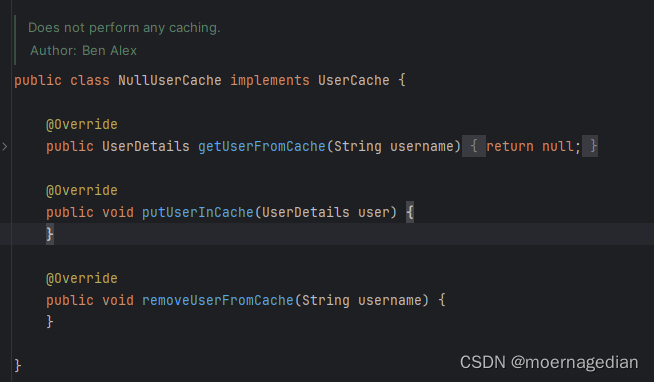This screenshot has width=654, height=382.
Task: Click the @Override annotation above putUserInCache
Action: (82, 190)
